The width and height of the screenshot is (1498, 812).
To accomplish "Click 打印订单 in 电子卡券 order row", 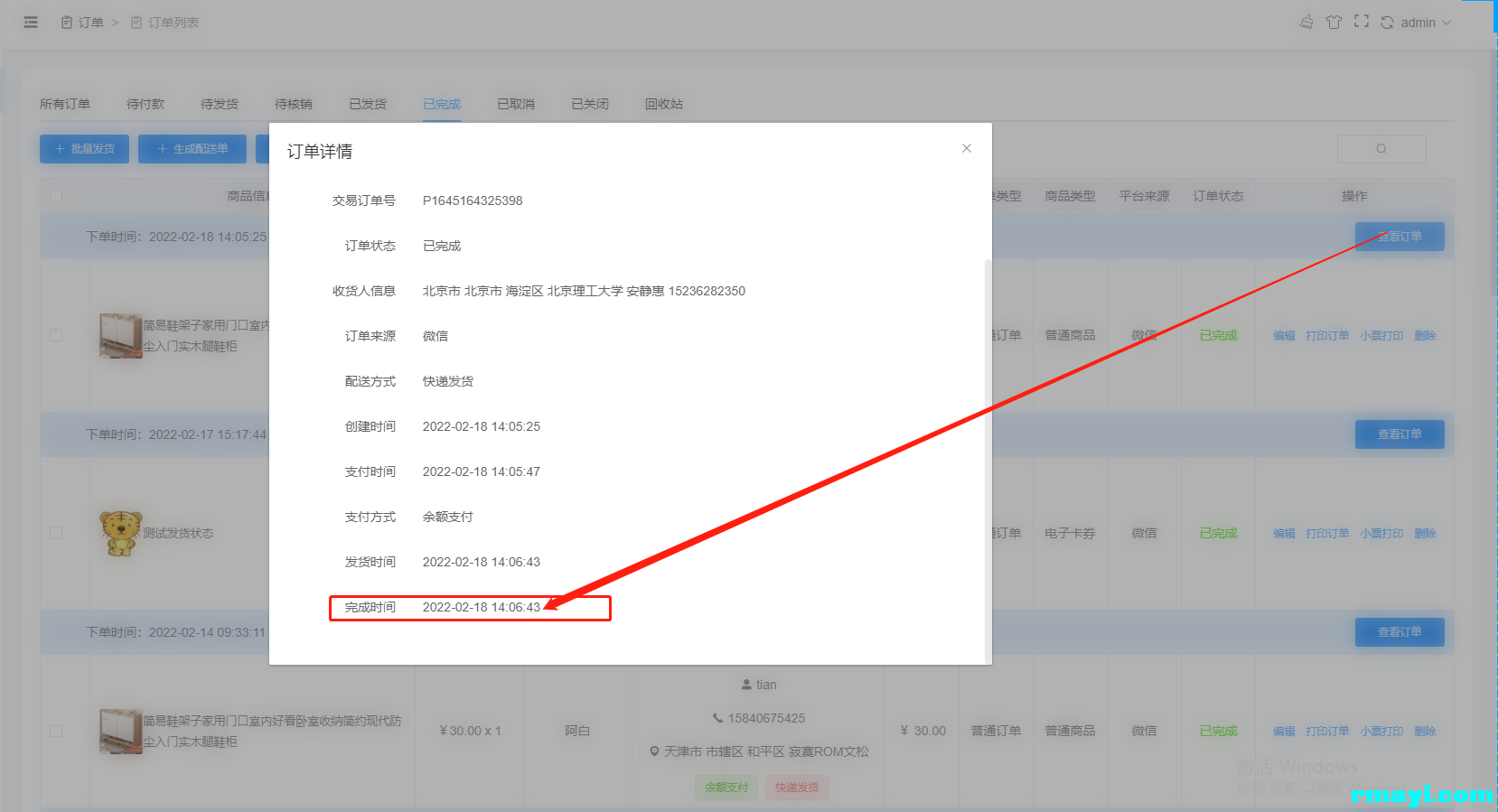I will pyautogui.click(x=1327, y=534).
